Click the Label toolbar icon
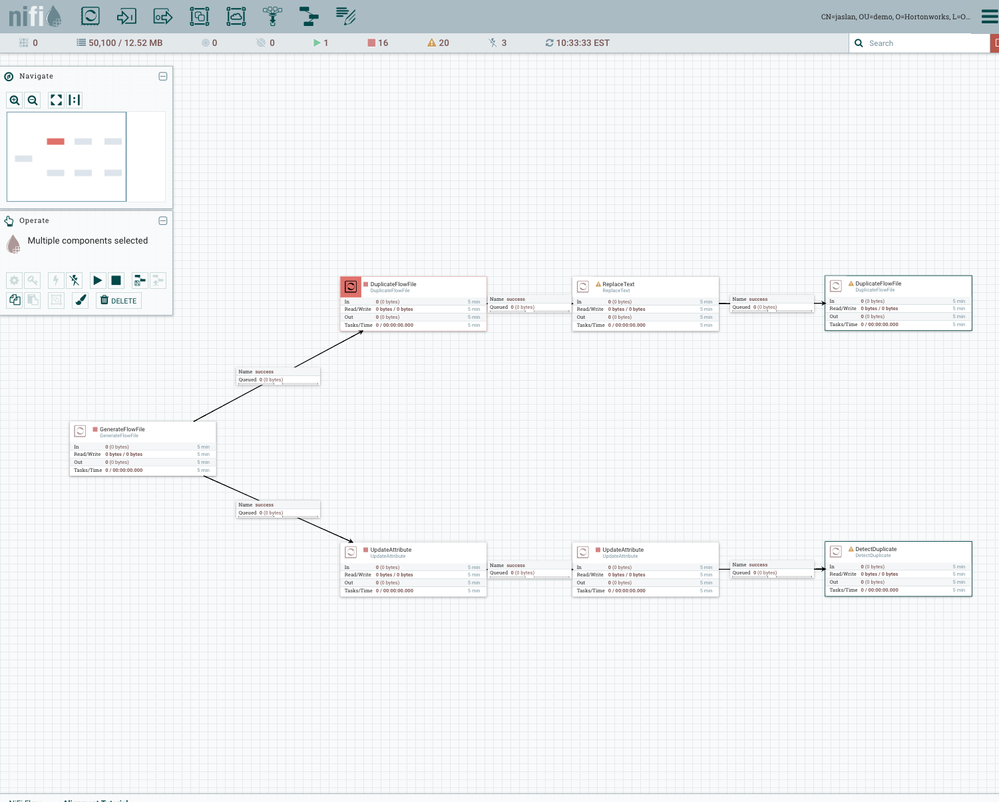 (346, 16)
